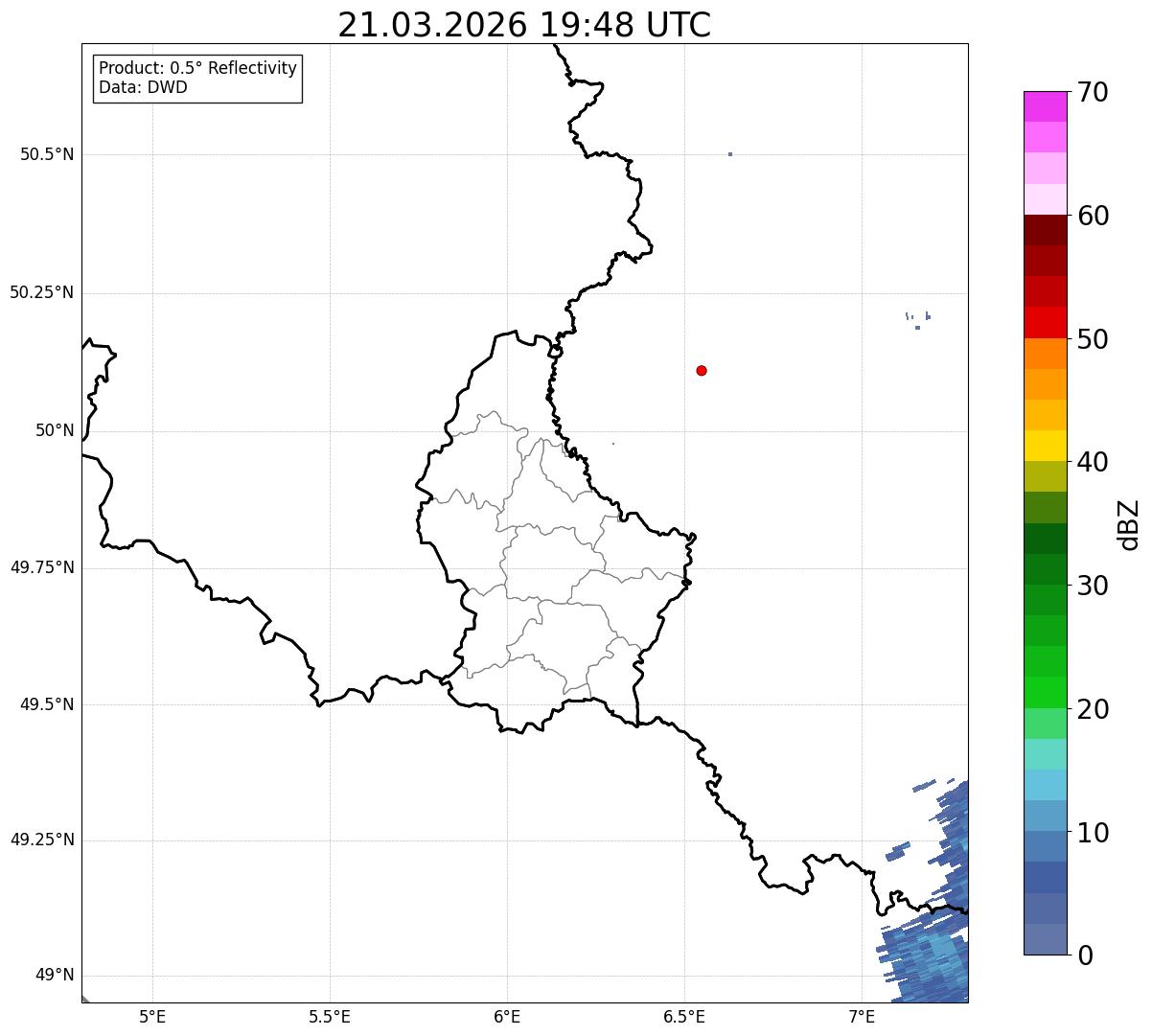Click the 50°N latitude label

(55, 430)
